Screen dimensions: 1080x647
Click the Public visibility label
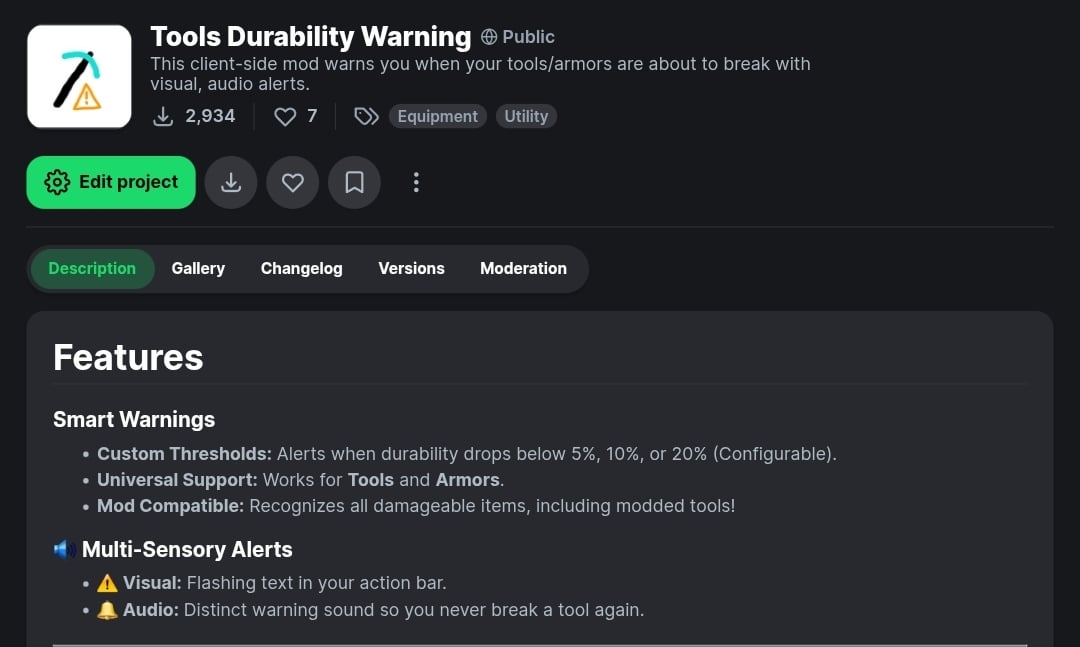click(x=528, y=37)
